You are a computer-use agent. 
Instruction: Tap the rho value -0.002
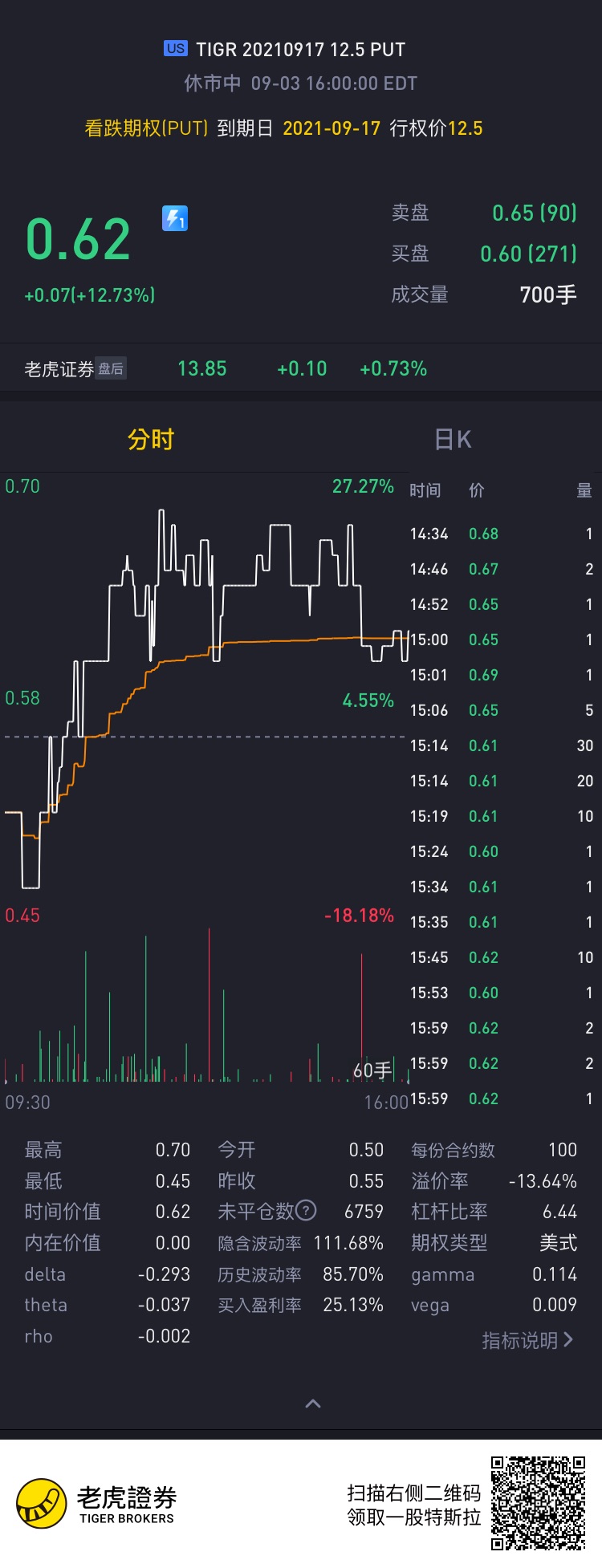point(164,1336)
